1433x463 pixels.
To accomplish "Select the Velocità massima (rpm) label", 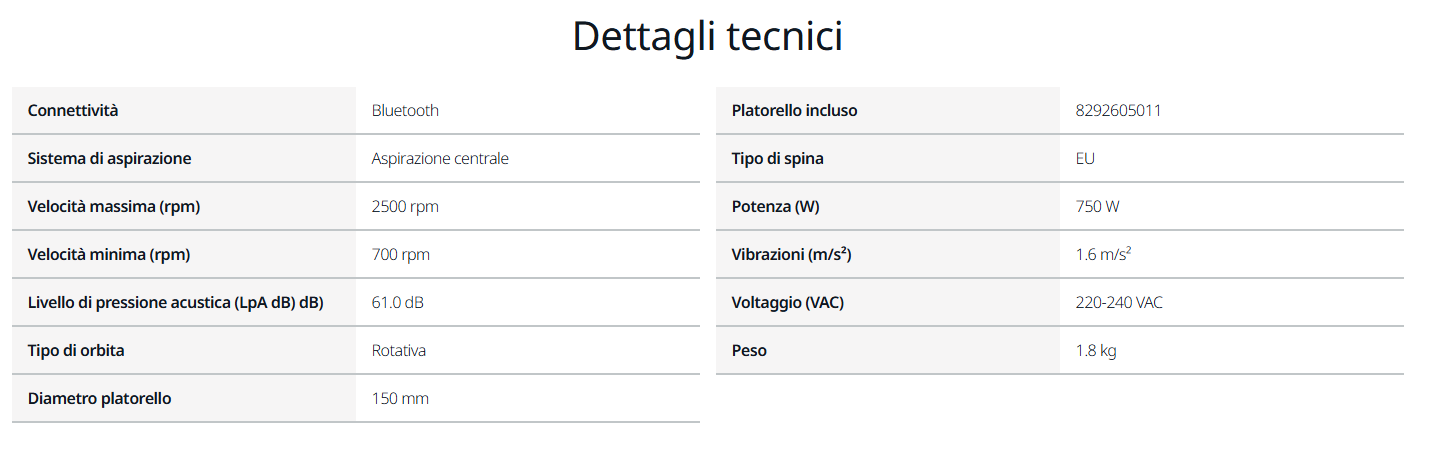I will point(114,206).
